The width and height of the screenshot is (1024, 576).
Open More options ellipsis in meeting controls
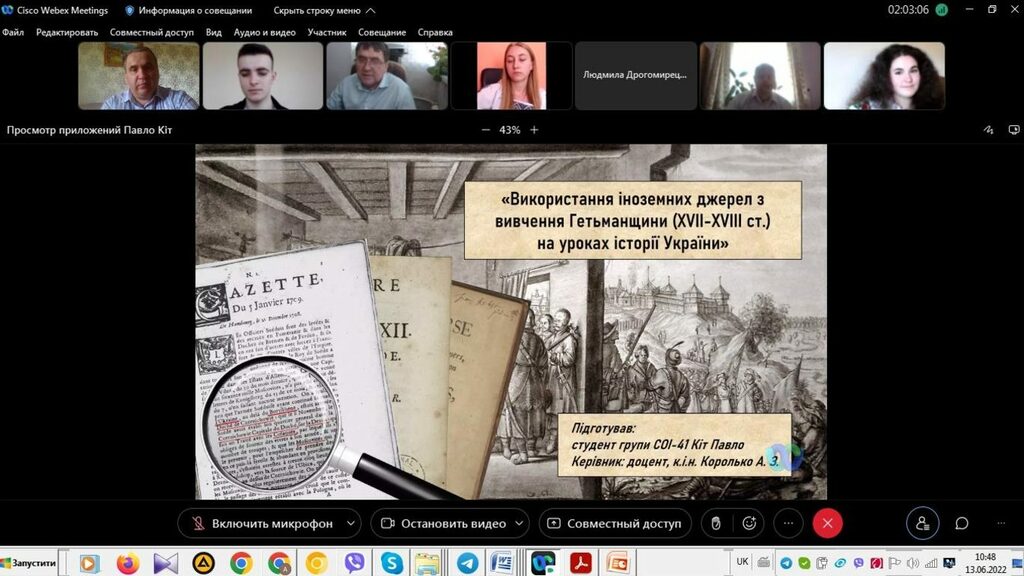pos(788,523)
